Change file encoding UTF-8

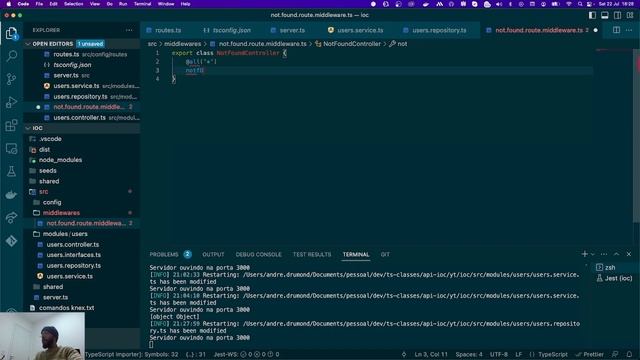pyautogui.click(x=499, y=354)
